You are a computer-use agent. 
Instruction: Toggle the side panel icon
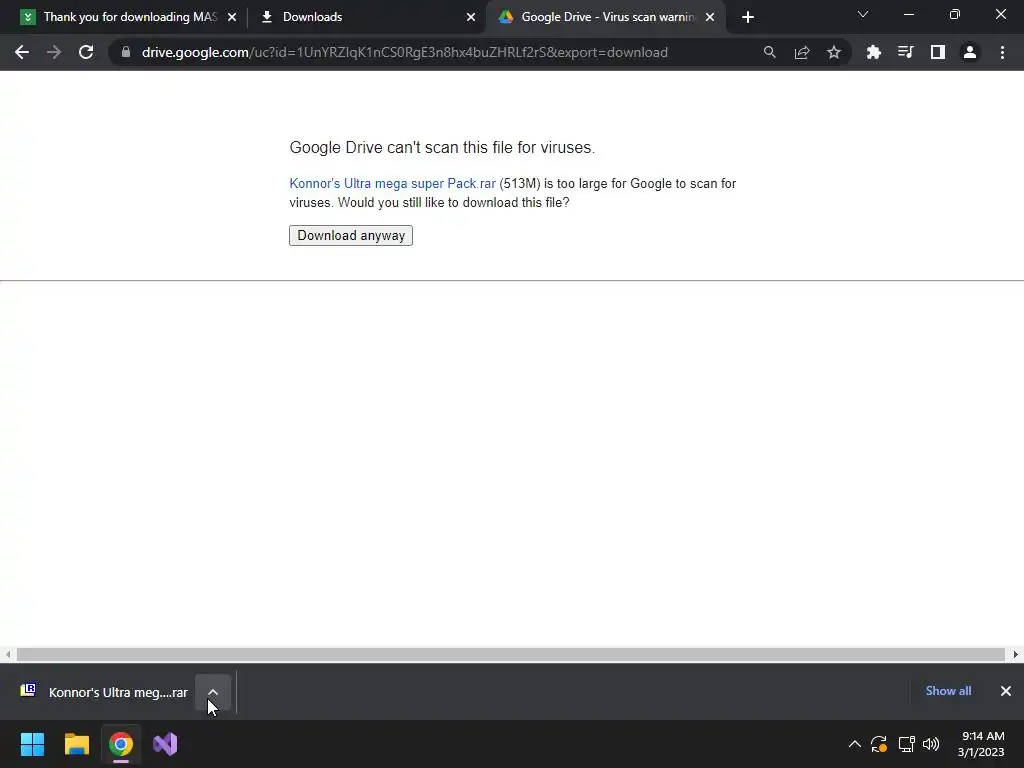[x=937, y=52]
